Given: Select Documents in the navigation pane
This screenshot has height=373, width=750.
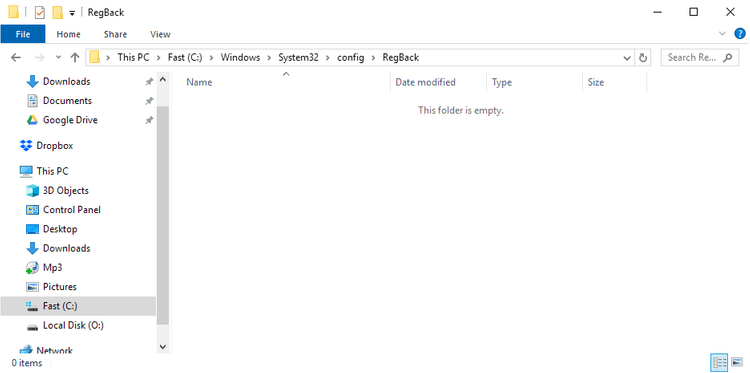Looking at the screenshot, I should 67,101.
